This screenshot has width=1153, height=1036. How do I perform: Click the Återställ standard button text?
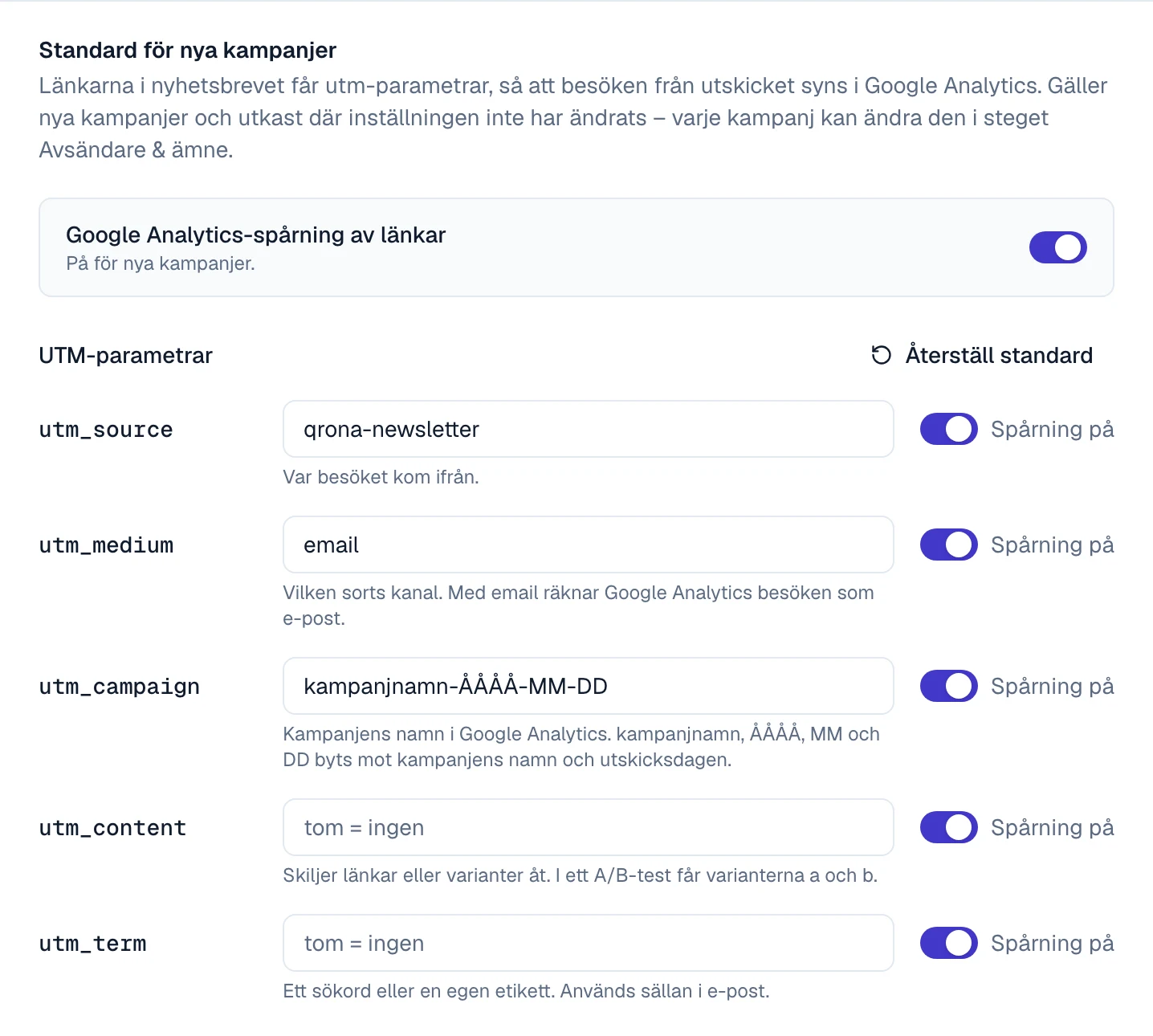pyautogui.click(x=999, y=355)
